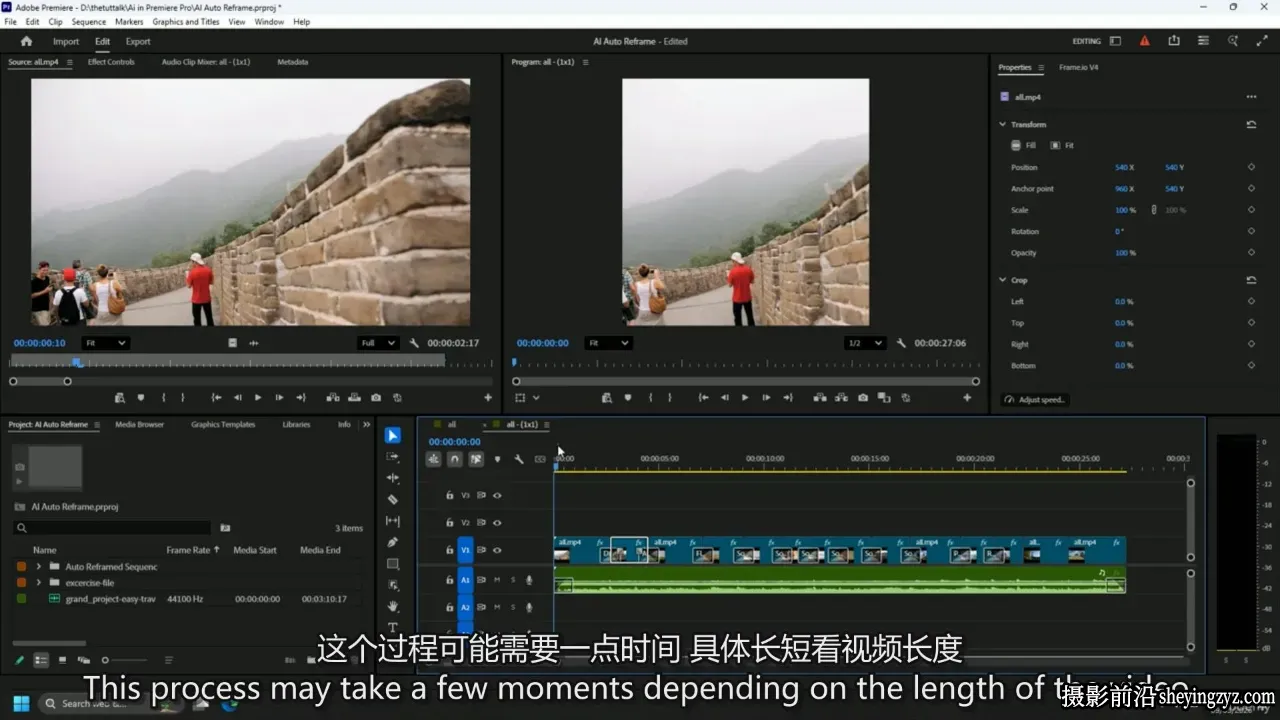Export a frame from Program monitor
The width and height of the screenshot is (1280, 720).
point(863,397)
